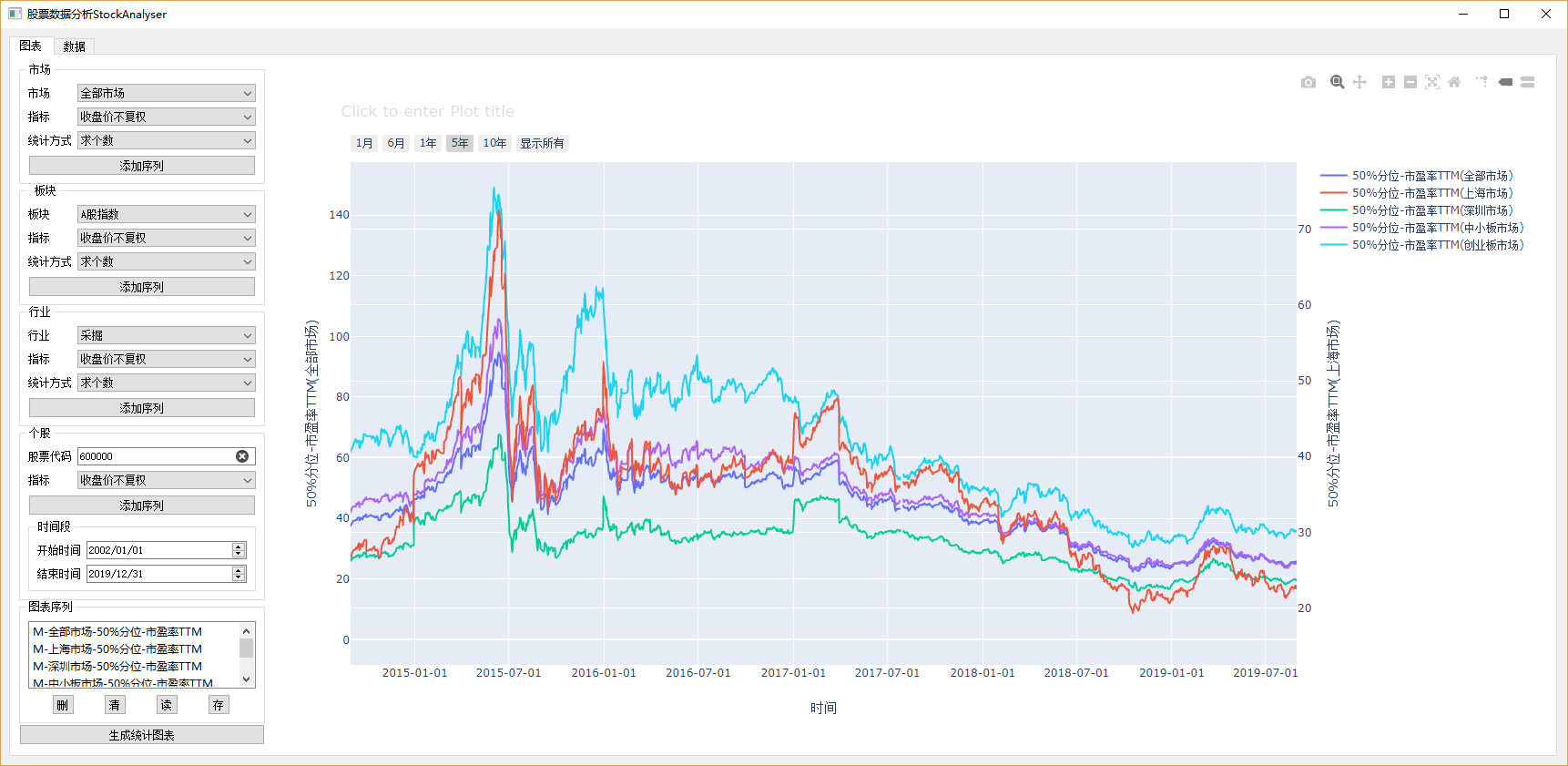1568x766 pixels.
Task: Click the plus Zoom in chart icon
Action: tap(1389, 82)
